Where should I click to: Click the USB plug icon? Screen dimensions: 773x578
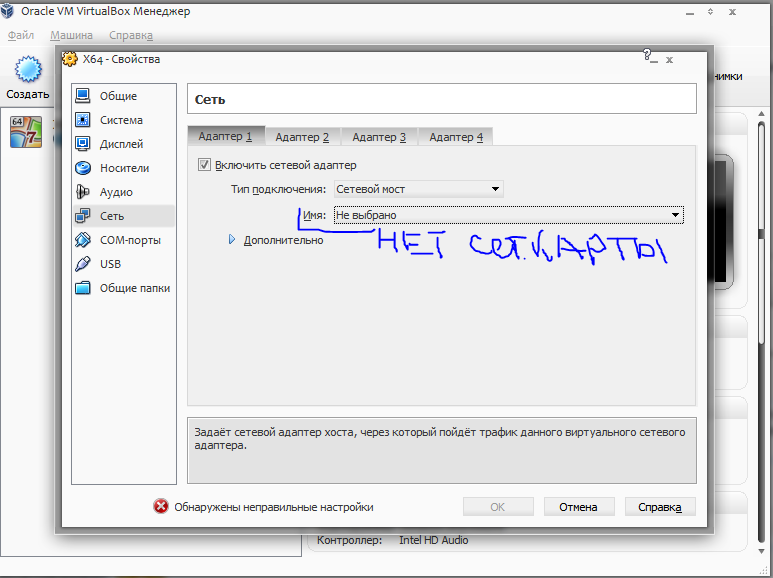click(x=83, y=264)
